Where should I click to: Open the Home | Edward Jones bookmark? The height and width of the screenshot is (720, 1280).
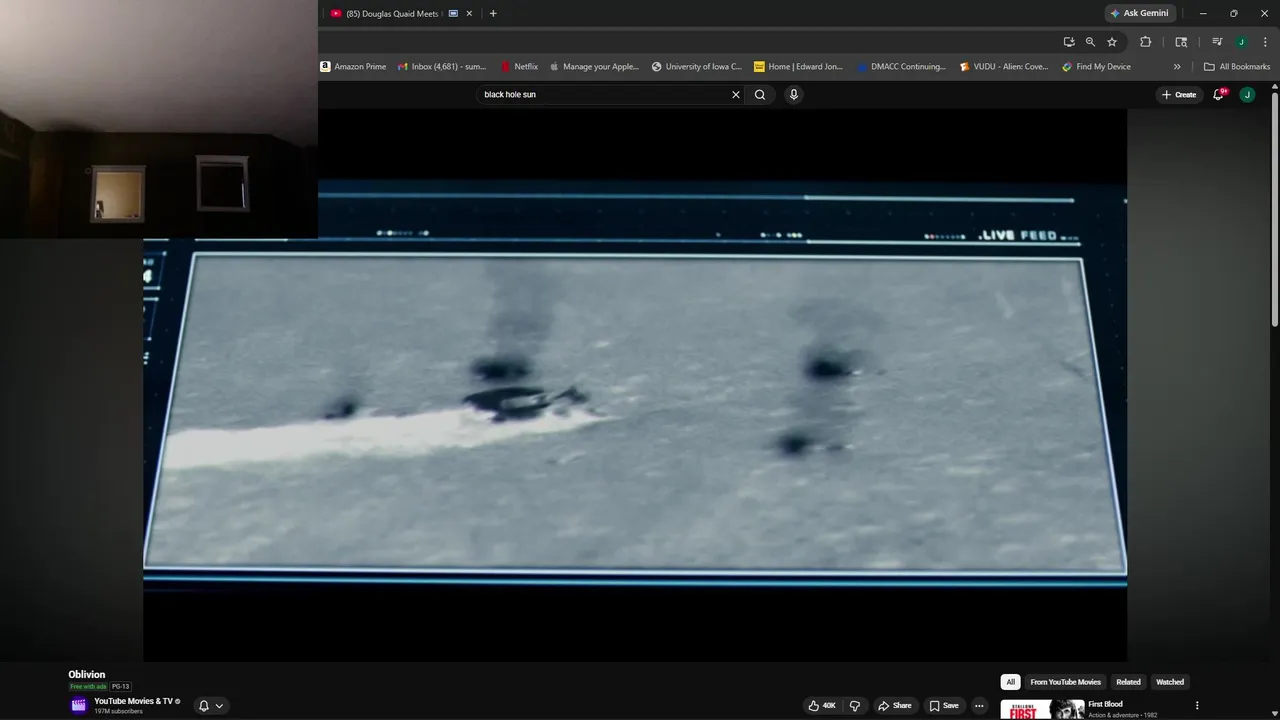point(799,67)
